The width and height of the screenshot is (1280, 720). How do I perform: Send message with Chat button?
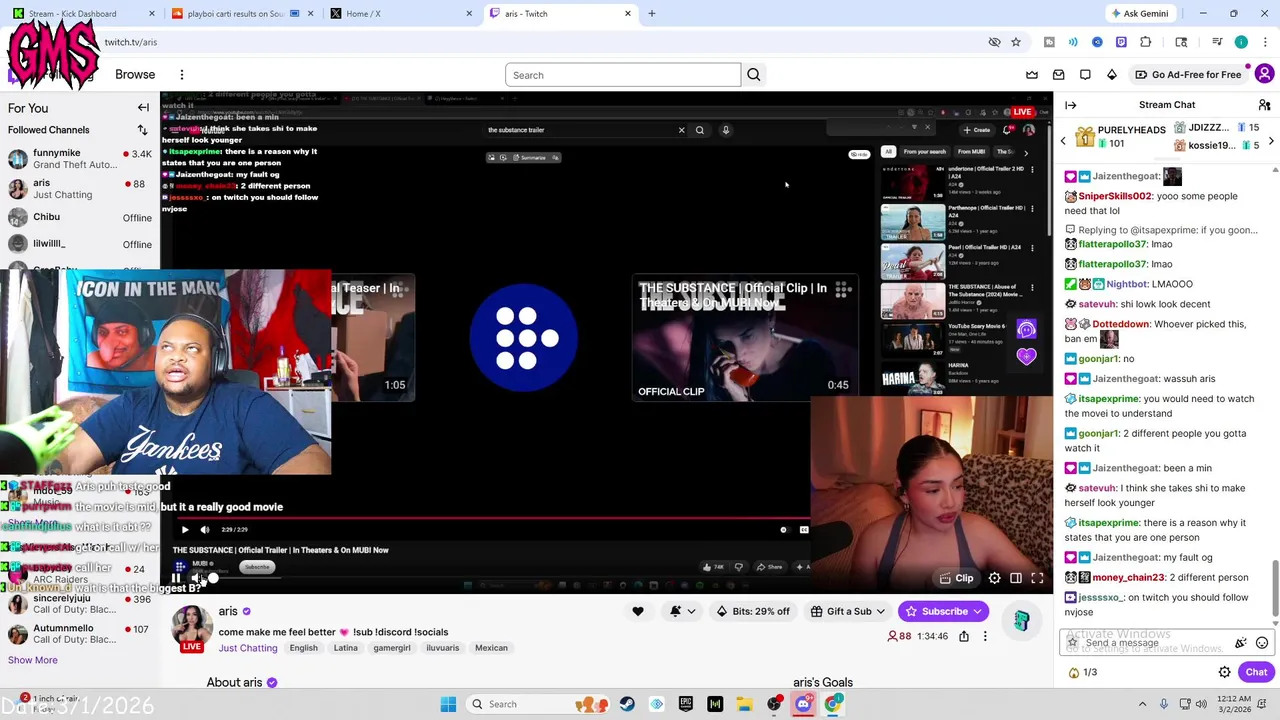pos(1256,672)
